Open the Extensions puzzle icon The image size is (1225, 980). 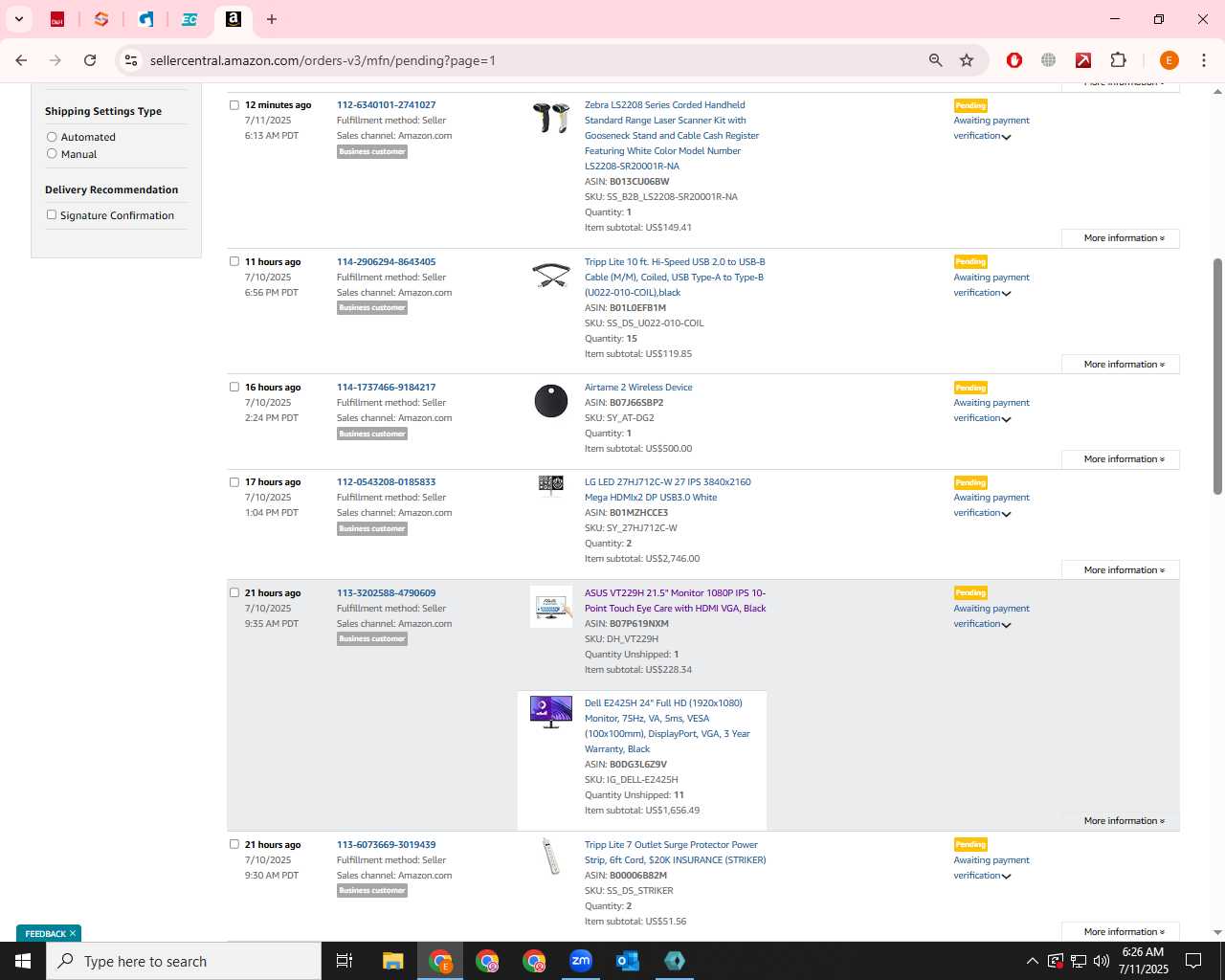pos(1118,60)
